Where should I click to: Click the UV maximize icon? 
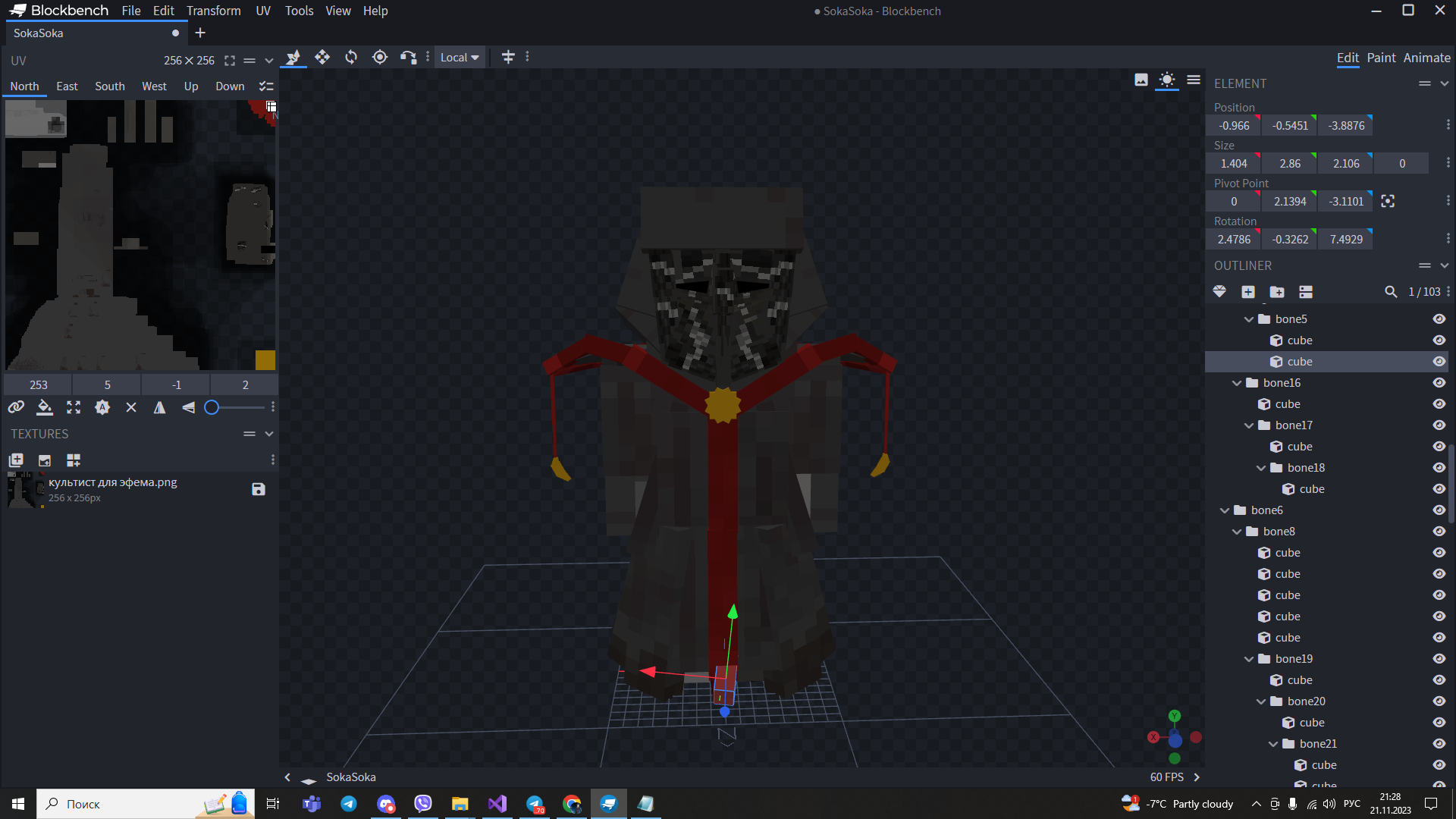(x=74, y=407)
